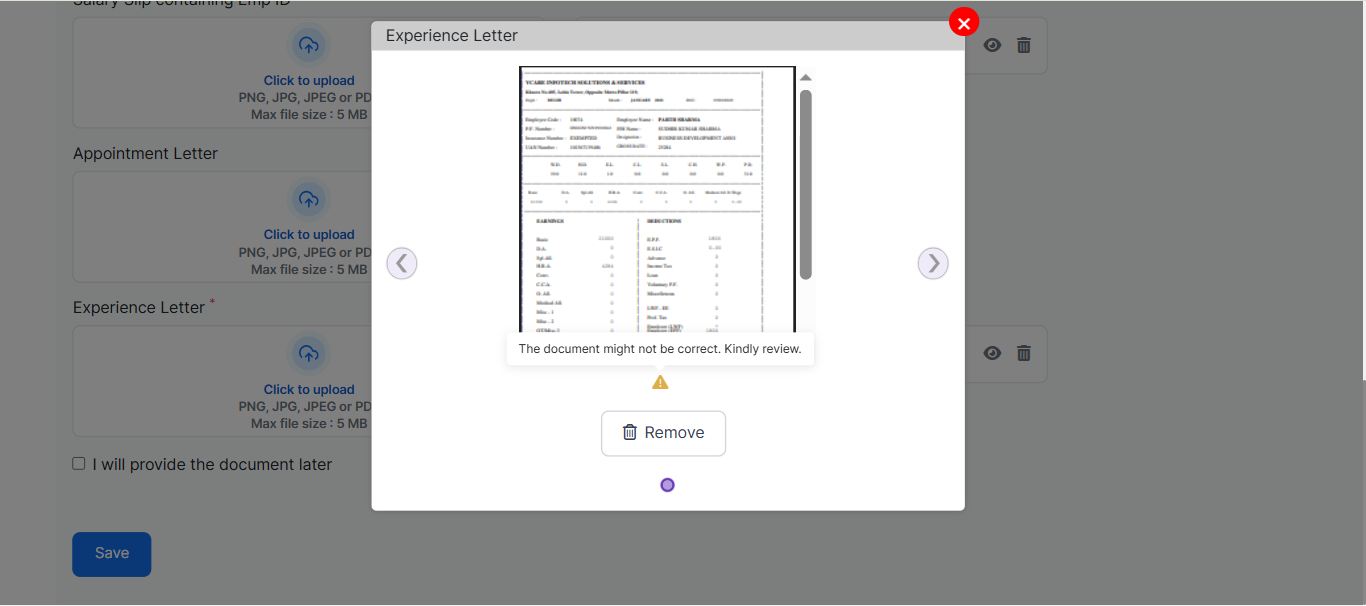Open the previewed salary slip thumbnail
This screenshot has height=606, width=1366.
click(x=657, y=199)
